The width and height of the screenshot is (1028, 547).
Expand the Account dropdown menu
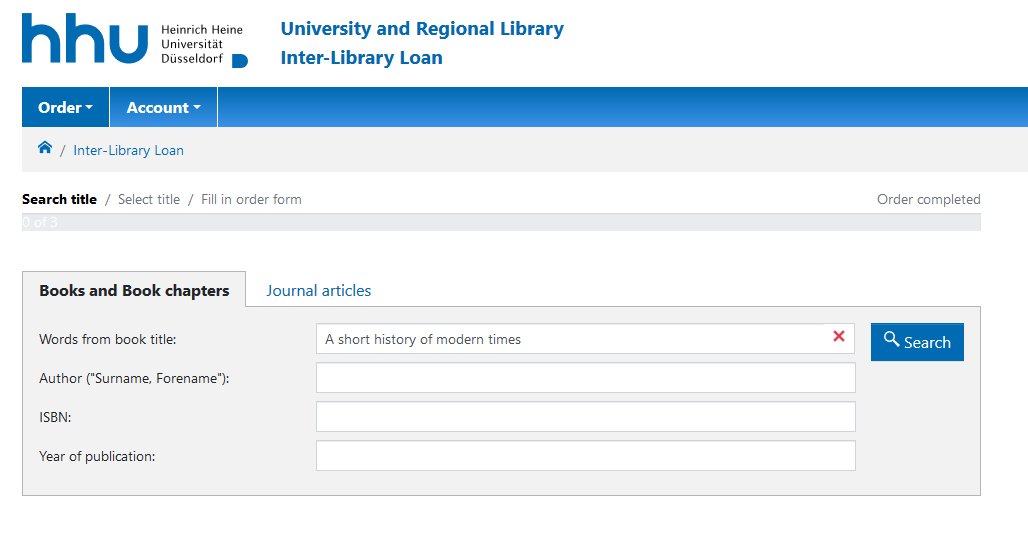(163, 107)
